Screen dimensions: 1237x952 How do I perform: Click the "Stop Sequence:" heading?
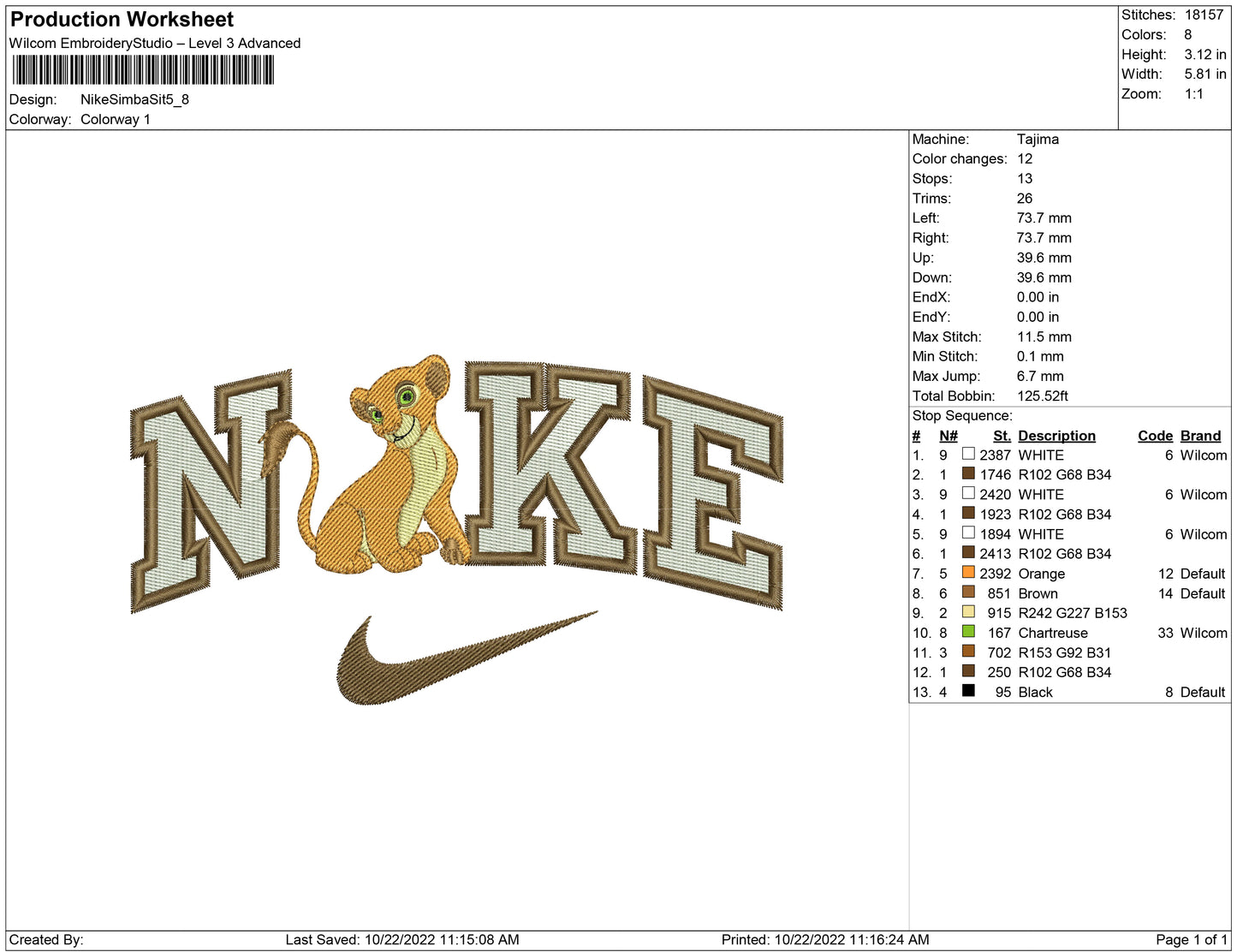pos(962,416)
